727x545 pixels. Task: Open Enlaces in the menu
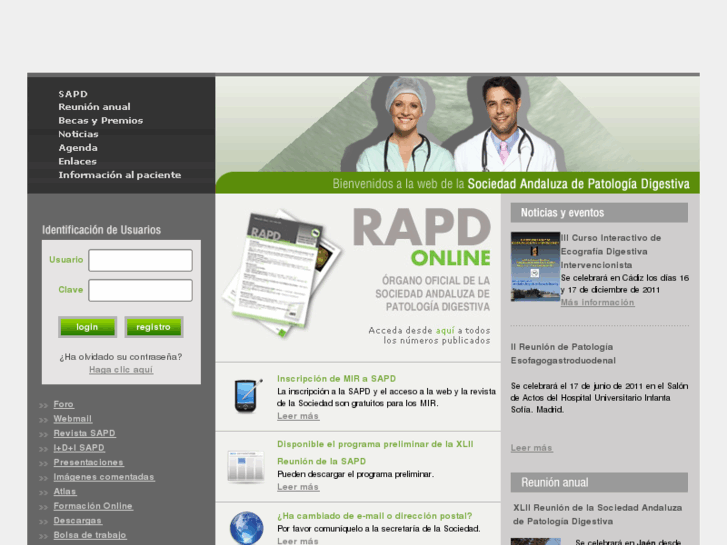[77, 161]
